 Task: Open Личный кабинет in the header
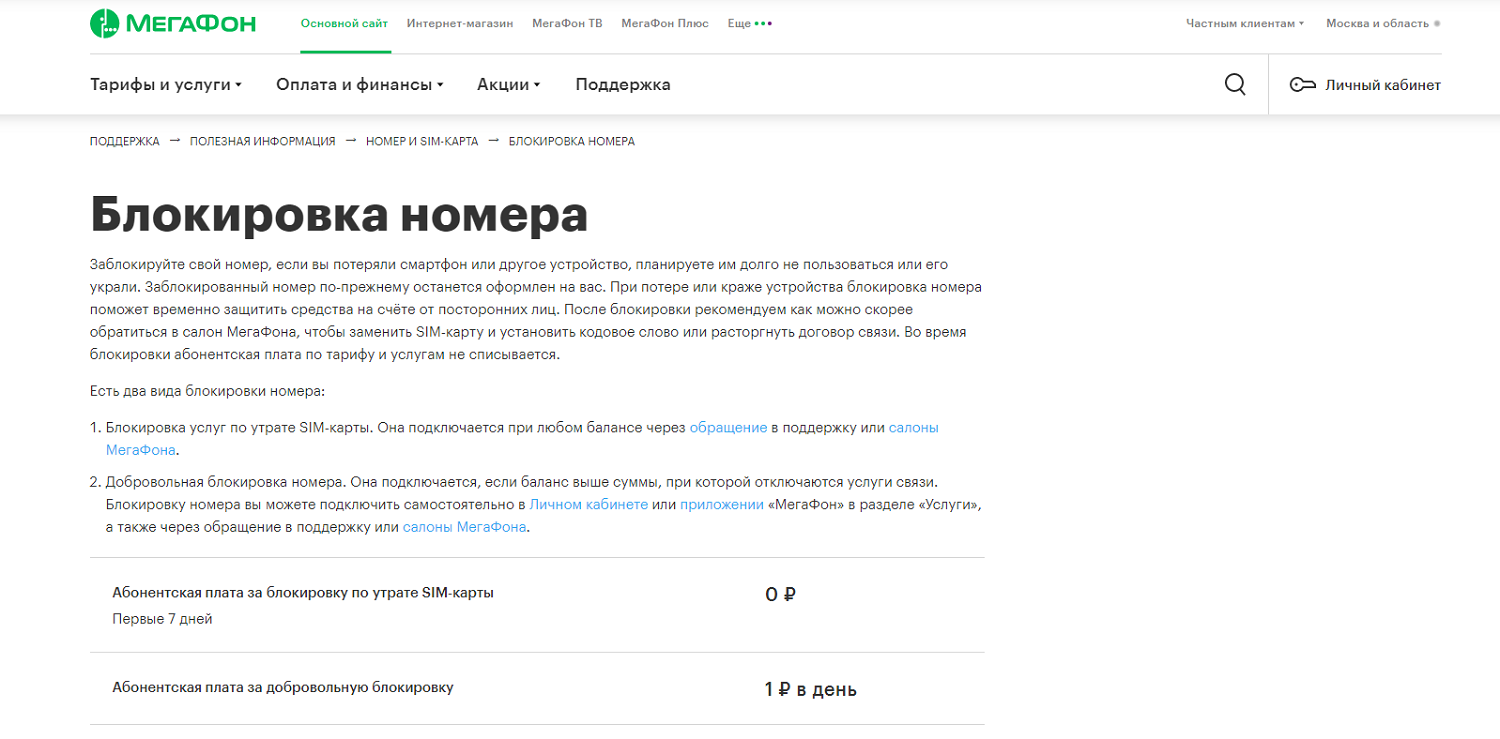click(x=1365, y=85)
